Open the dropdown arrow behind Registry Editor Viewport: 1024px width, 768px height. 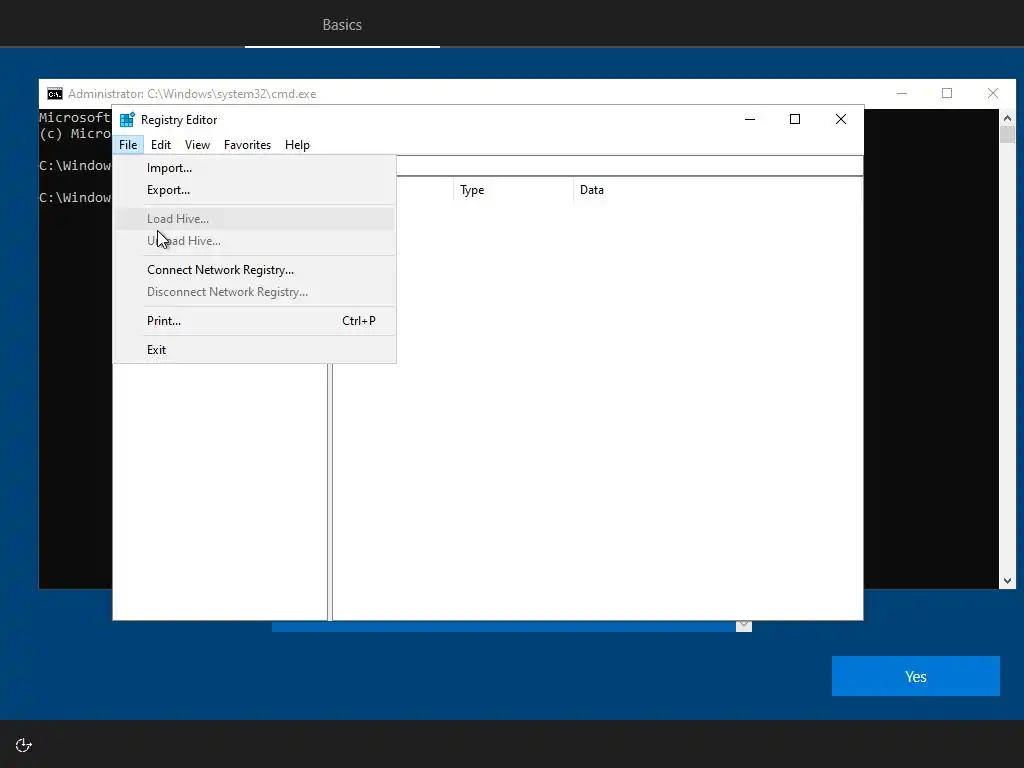tap(744, 626)
